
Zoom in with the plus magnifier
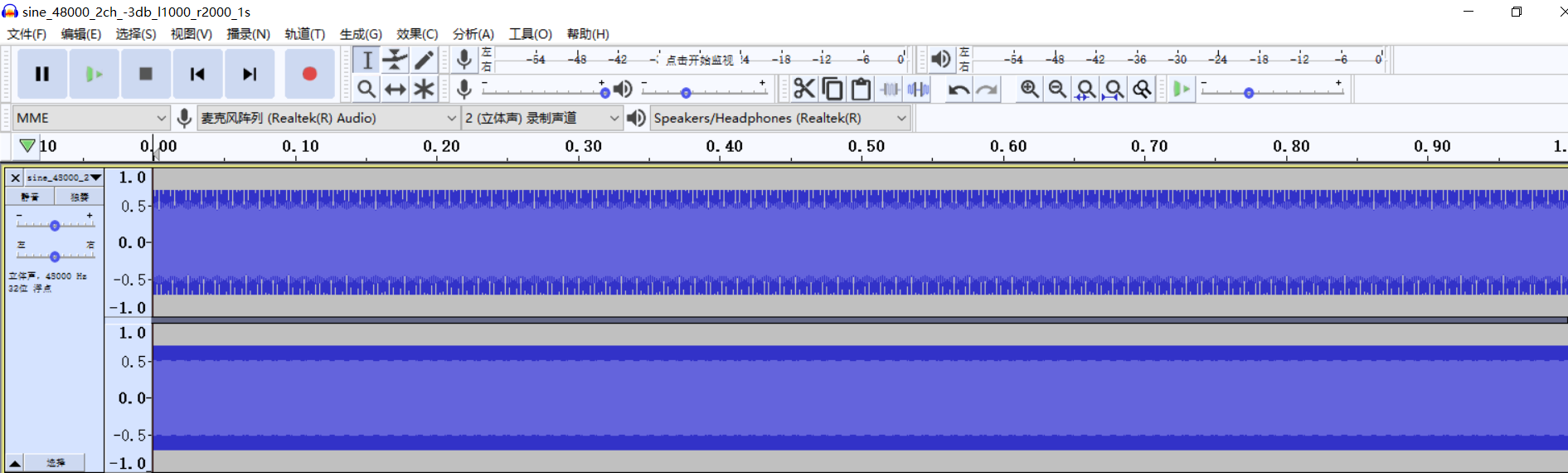(x=1030, y=89)
